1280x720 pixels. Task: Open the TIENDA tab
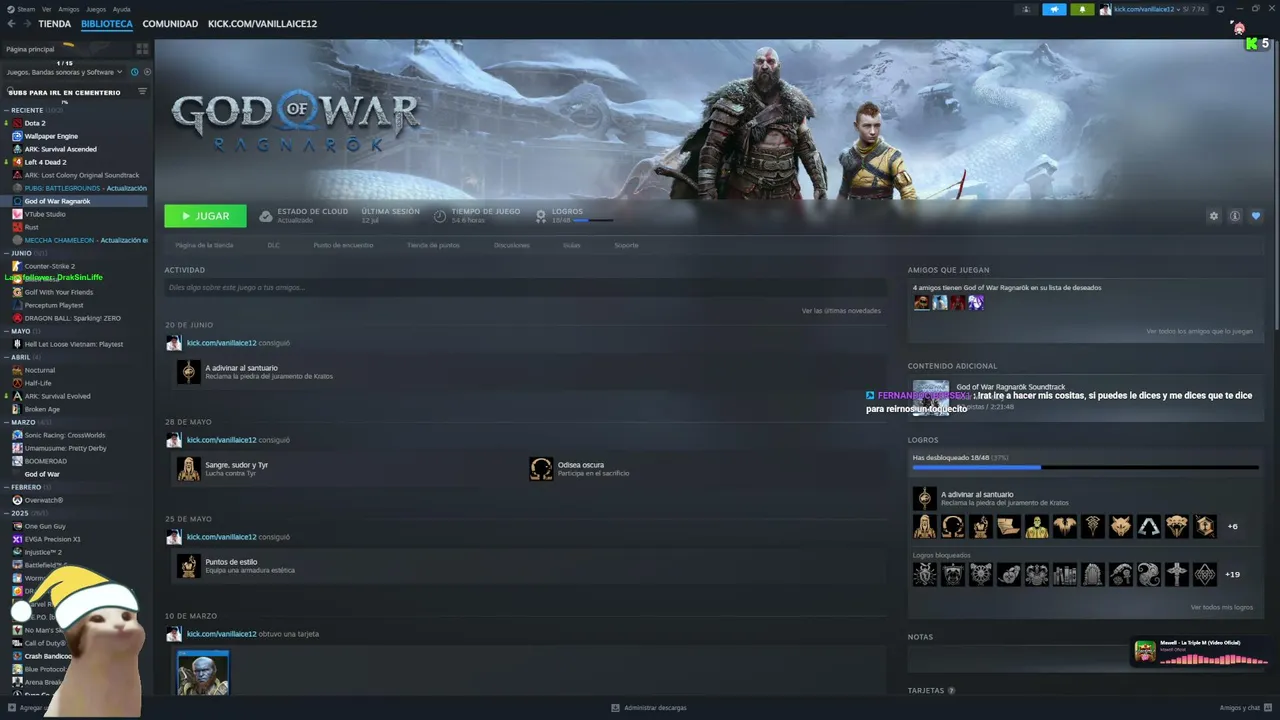(x=55, y=24)
